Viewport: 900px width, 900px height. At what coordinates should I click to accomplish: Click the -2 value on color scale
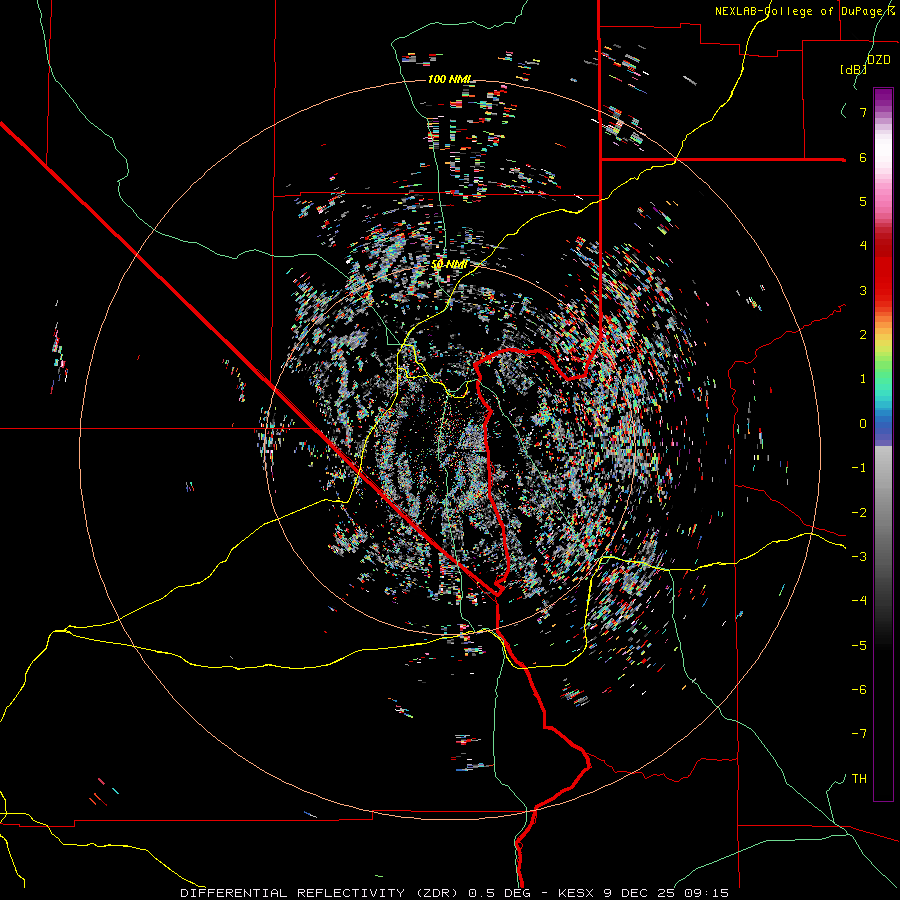[x=859, y=513]
